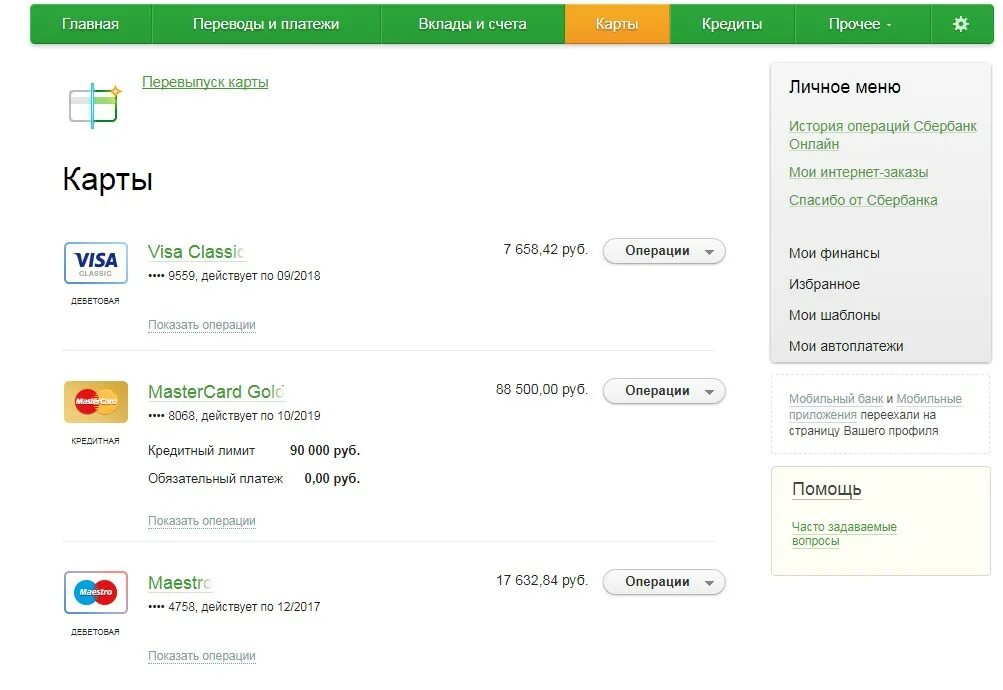
Task: Open Операции dropdown for Visa Classic
Action: pyautogui.click(x=664, y=251)
